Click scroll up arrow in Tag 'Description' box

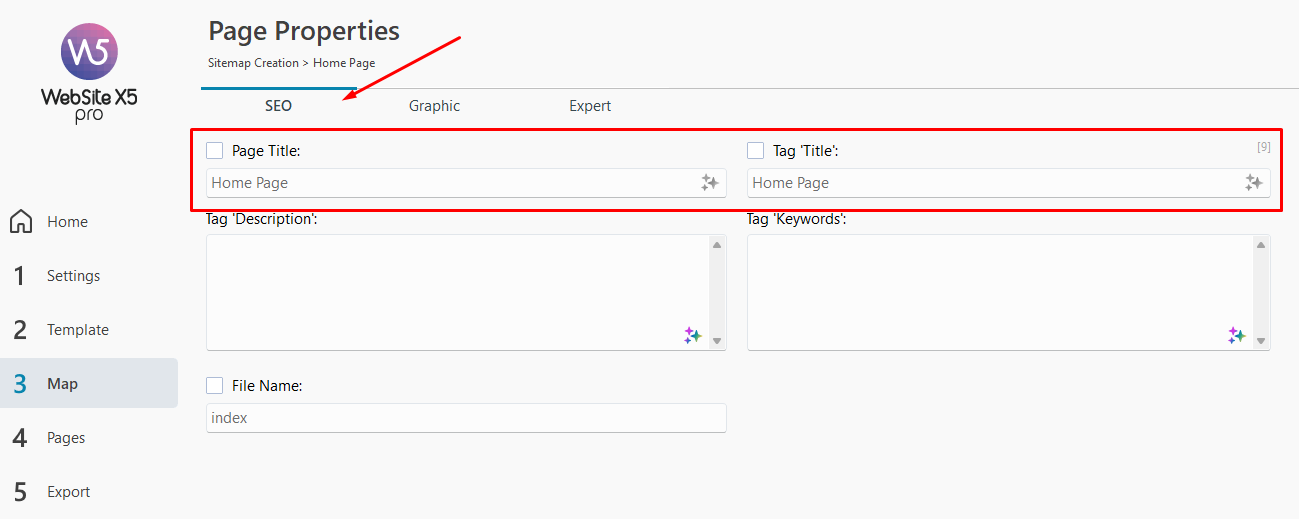717,245
